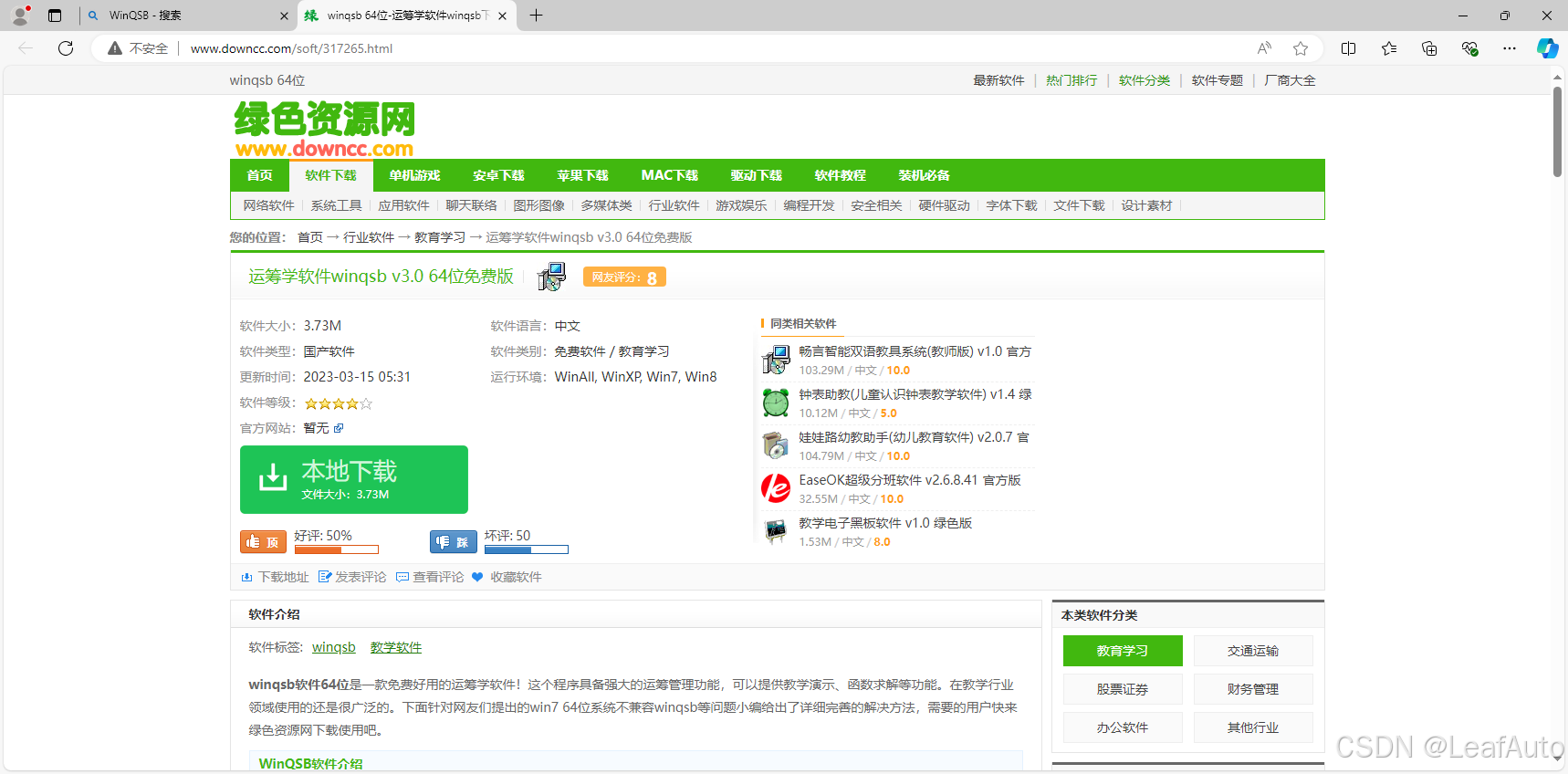Open the 系统工具 subcategory link

[336, 205]
